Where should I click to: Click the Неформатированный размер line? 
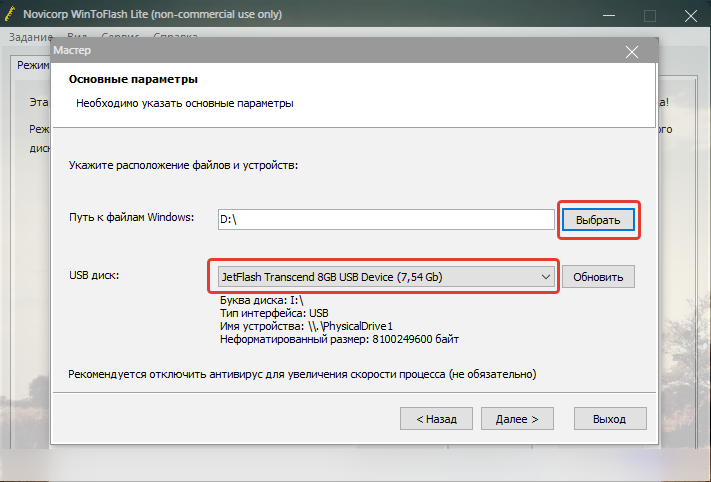(339, 339)
